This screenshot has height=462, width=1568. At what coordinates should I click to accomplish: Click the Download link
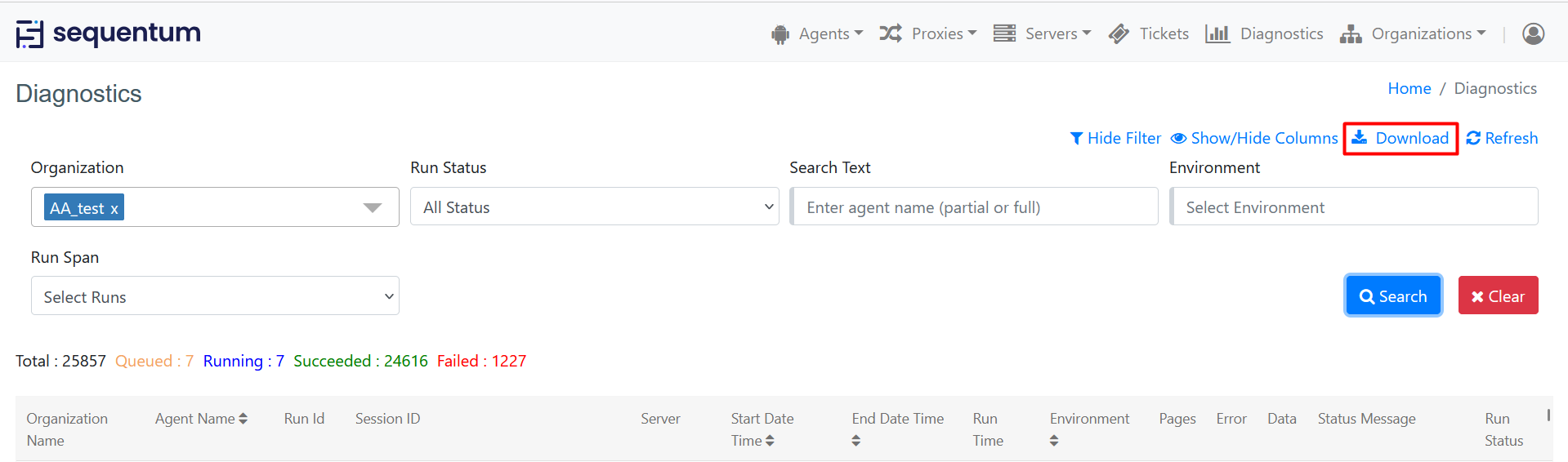1400,138
